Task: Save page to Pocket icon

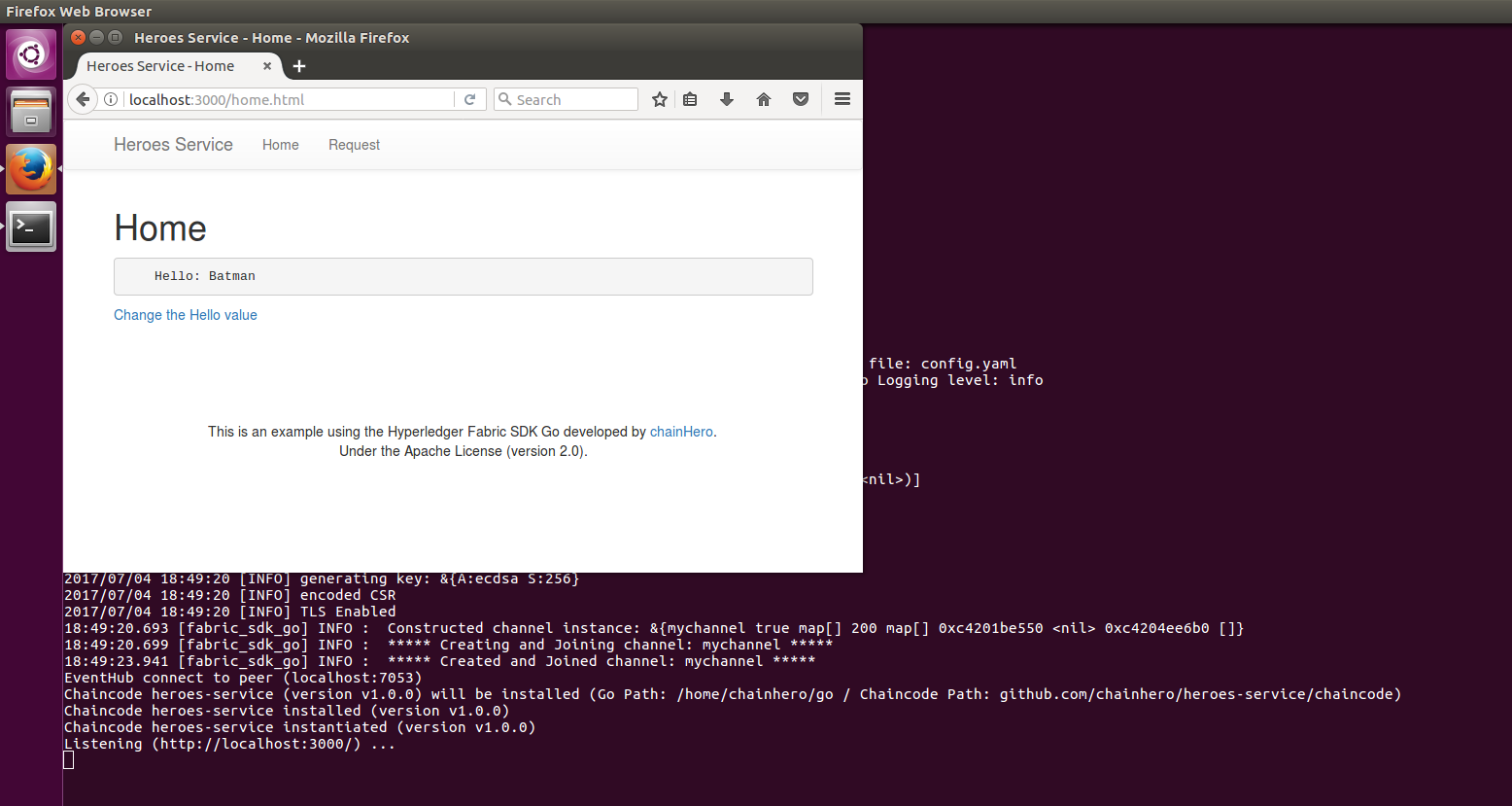Action: coord(801,99)
